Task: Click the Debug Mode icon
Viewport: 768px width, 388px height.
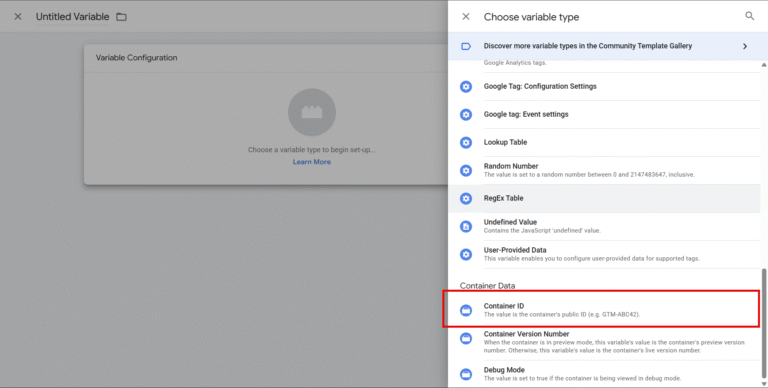Action: point(466,374)
